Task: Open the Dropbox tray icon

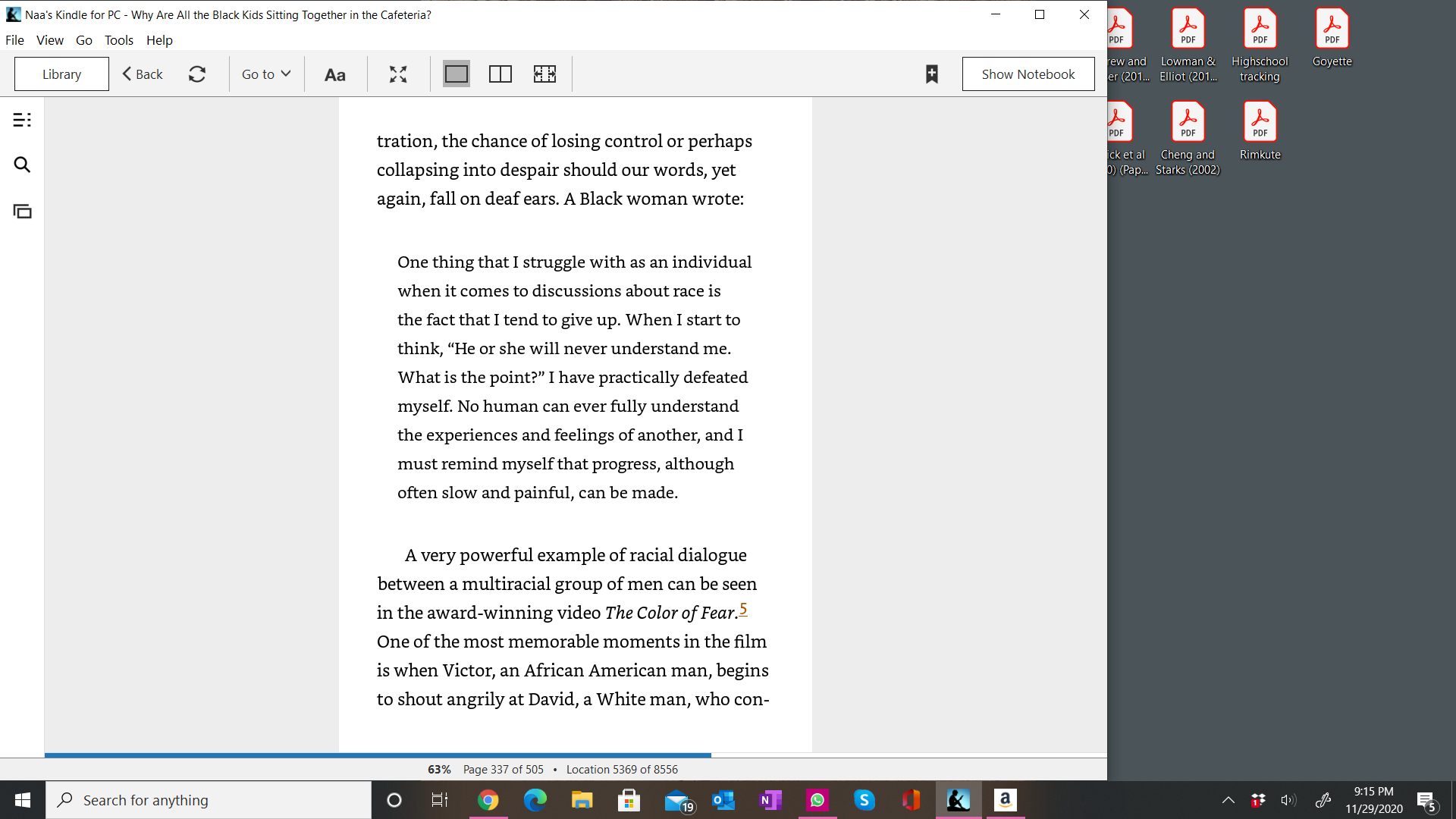Action: click(x=1258, y=800)
